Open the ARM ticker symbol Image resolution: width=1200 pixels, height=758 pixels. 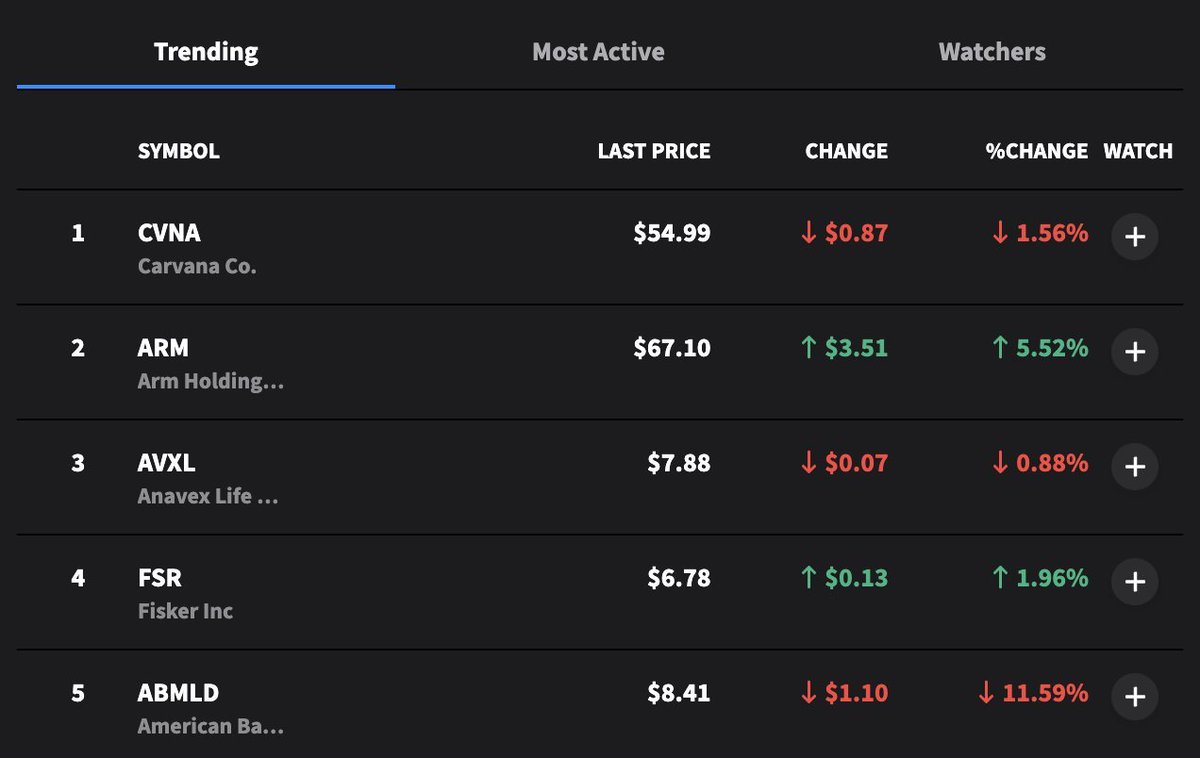coord(163,348)
